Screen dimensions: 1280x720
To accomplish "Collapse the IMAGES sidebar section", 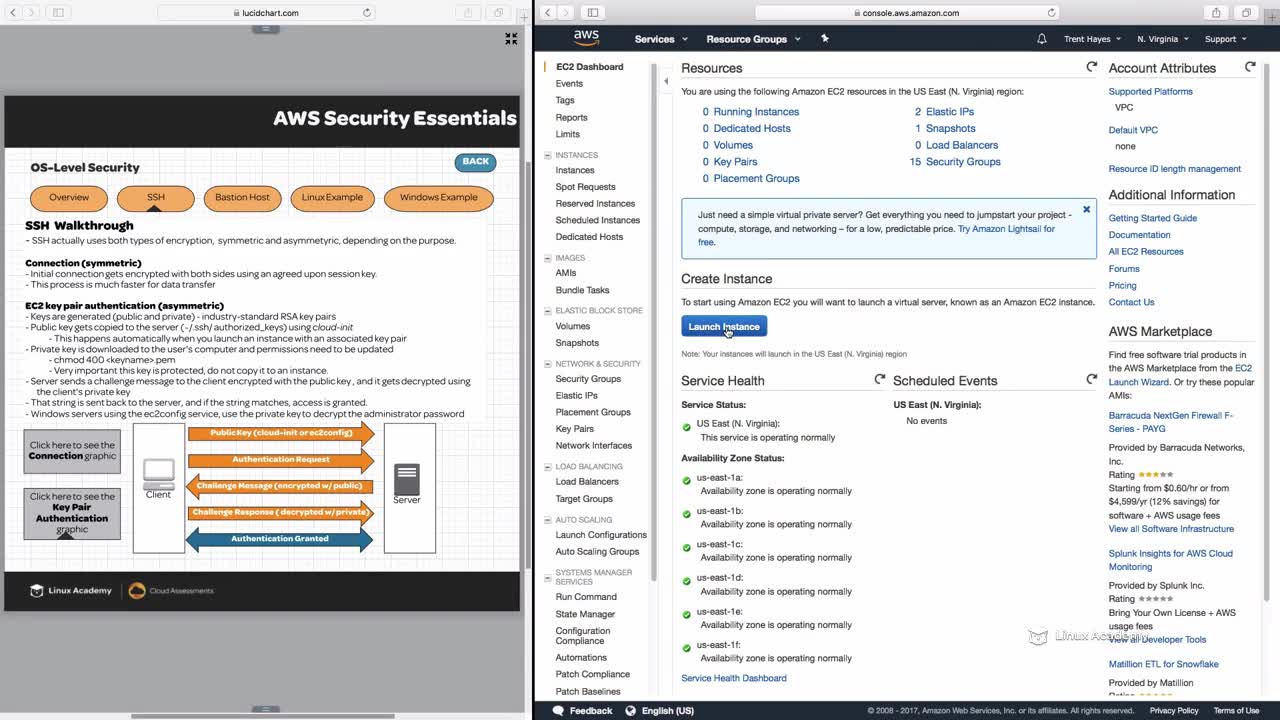I will tap(548, 258).
